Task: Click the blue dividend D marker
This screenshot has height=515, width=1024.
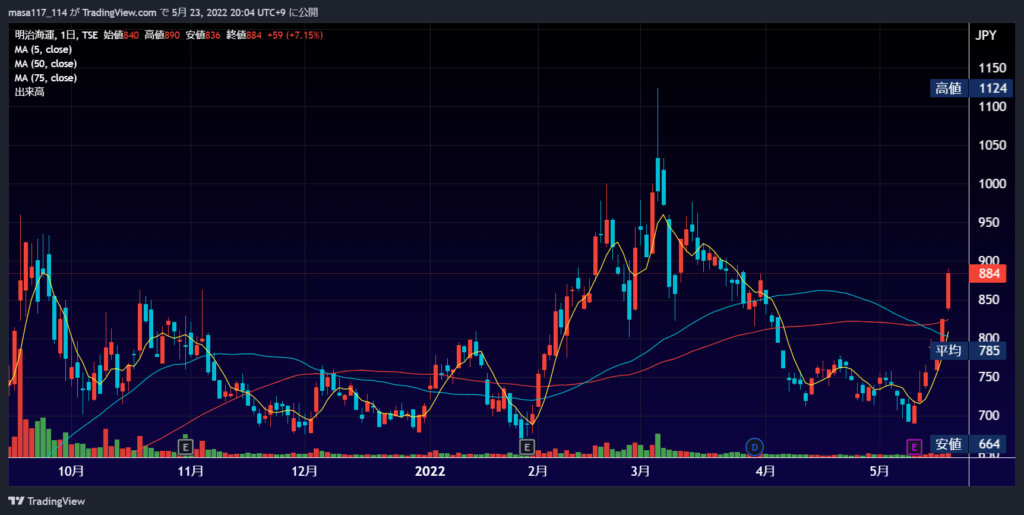Action: [755, 447]
